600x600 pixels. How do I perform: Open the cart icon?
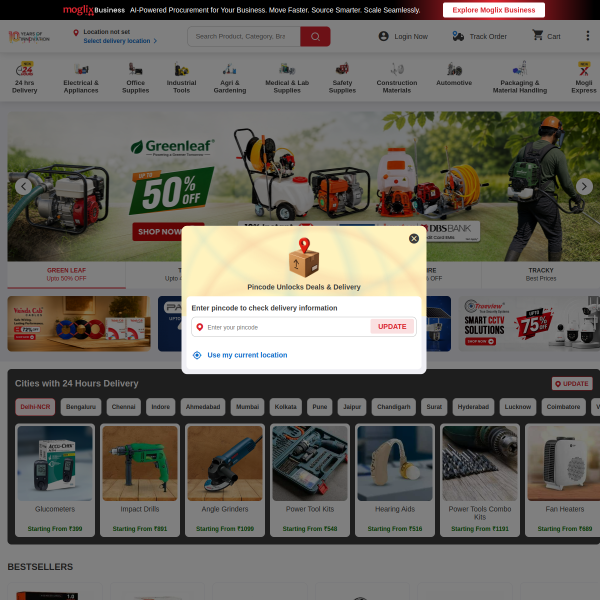point(538,35)
